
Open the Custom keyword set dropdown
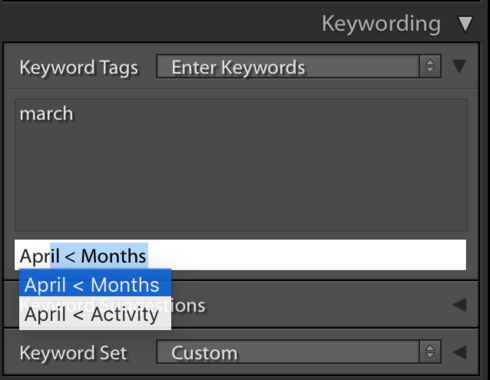pos(288,352)
